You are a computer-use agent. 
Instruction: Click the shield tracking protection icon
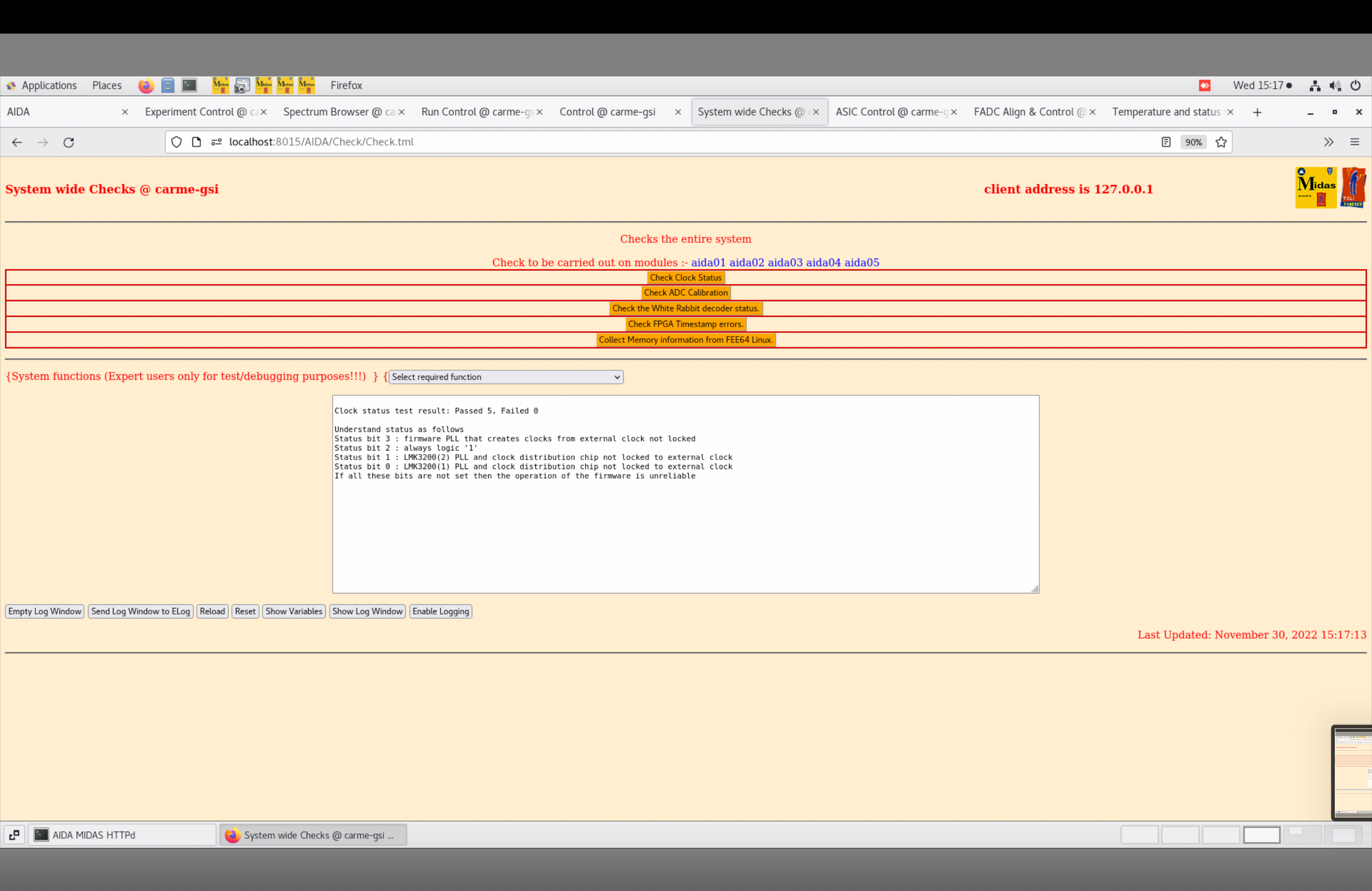[176, 142]
